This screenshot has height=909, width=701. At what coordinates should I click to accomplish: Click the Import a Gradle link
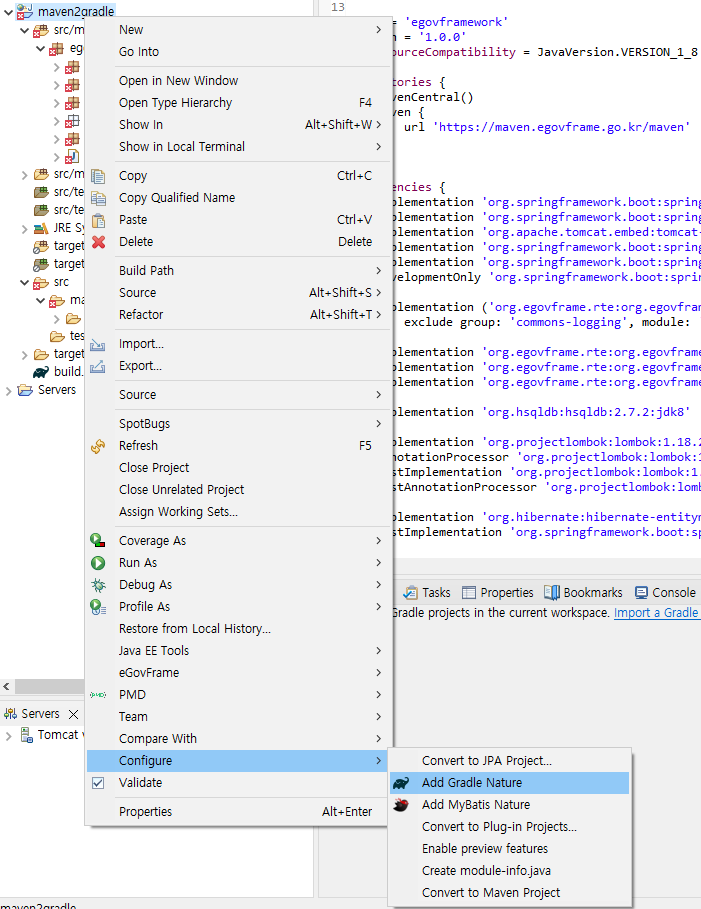coord(656,613)
